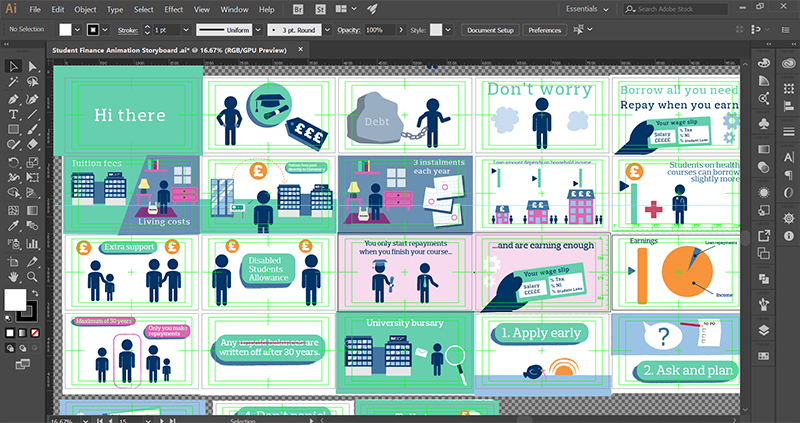This screenshot has width=800, height=423.
Task: Open the Pathfinder panel icon
Action: (x=764, y=279)
